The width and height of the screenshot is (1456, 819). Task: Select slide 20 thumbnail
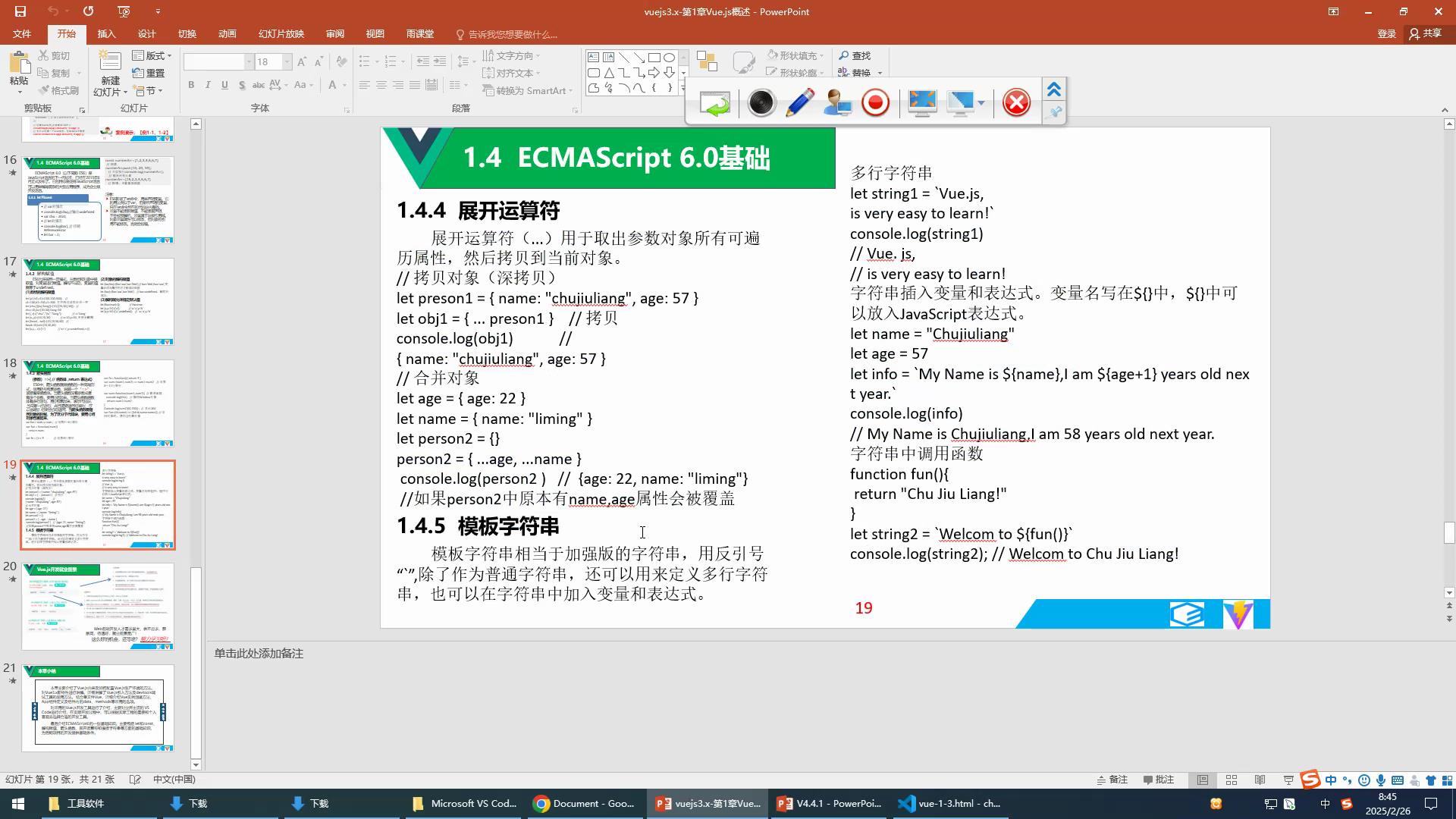98,606
